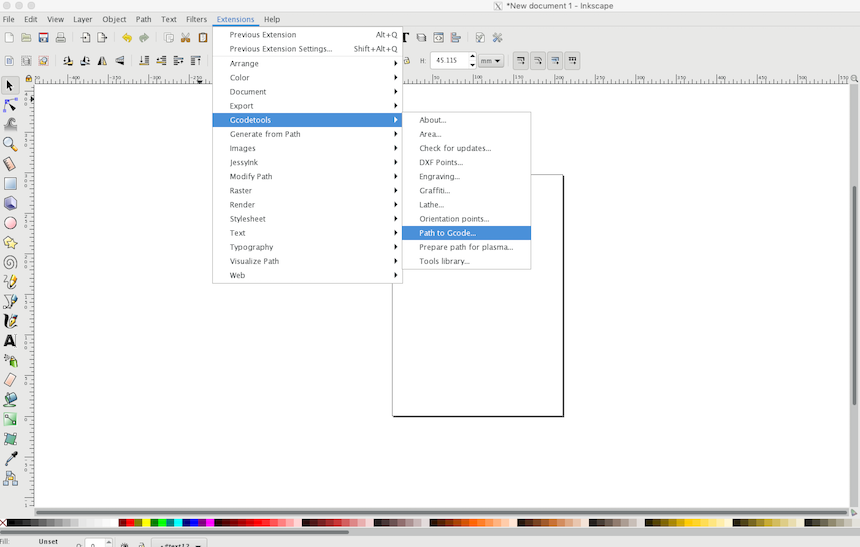Image resolution: width=860 pixels, height=547 pixels.
Task: Select Prepare path for plasma... entry
Action: pyautogui.click(x=466, y=247)
